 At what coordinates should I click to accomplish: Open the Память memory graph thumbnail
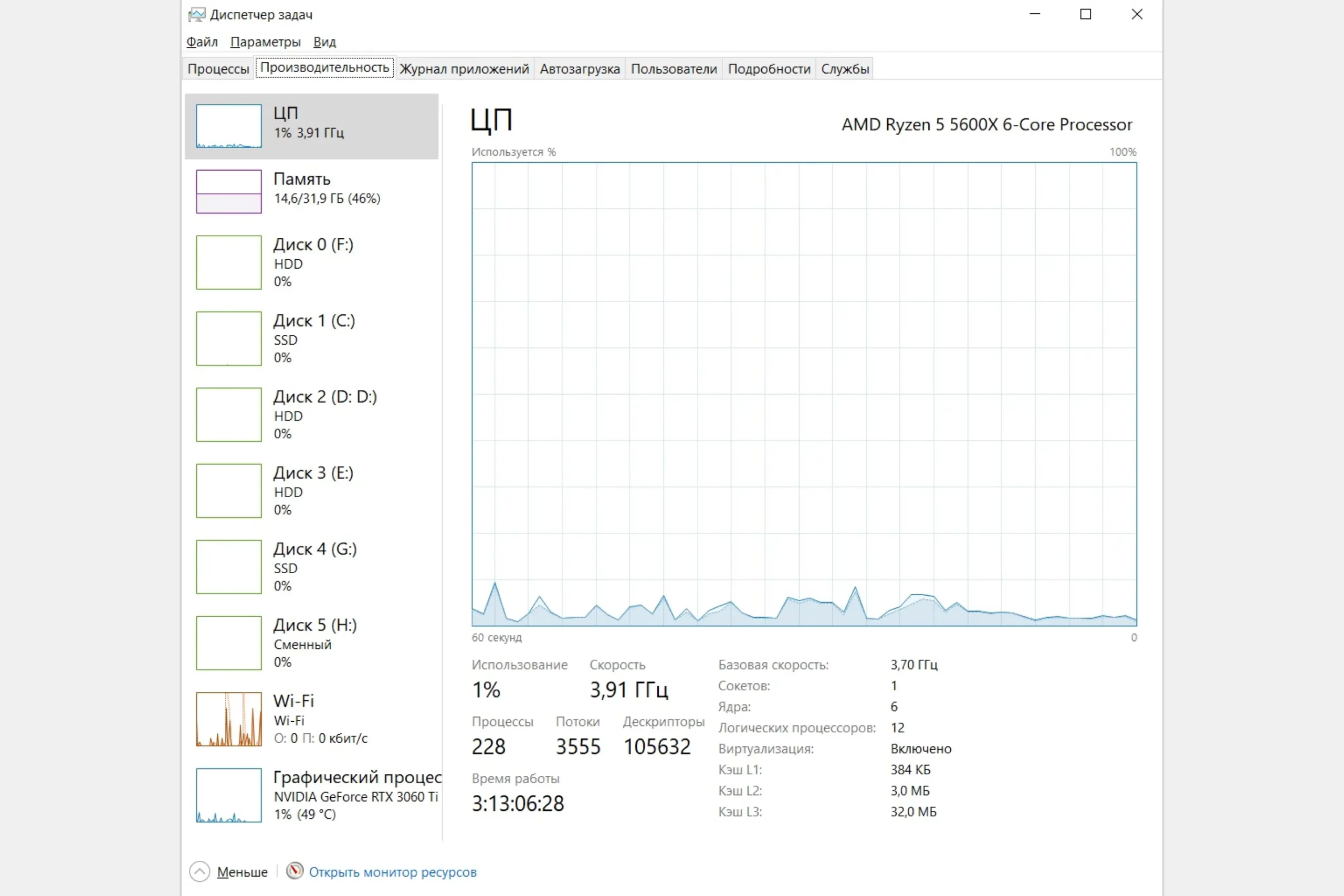(x=228, y=192)
